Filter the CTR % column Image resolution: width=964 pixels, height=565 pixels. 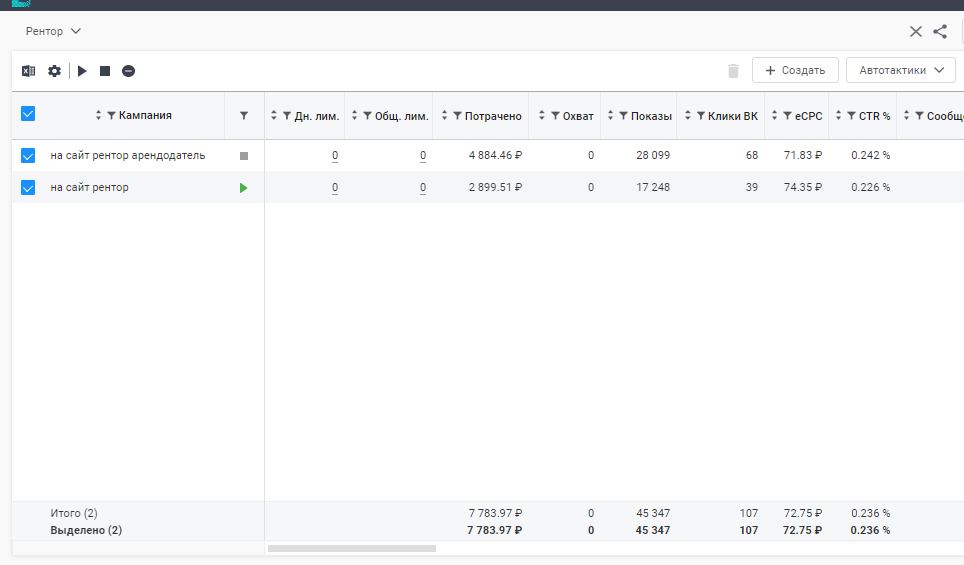pyautogui.click(x=851, y=116)
